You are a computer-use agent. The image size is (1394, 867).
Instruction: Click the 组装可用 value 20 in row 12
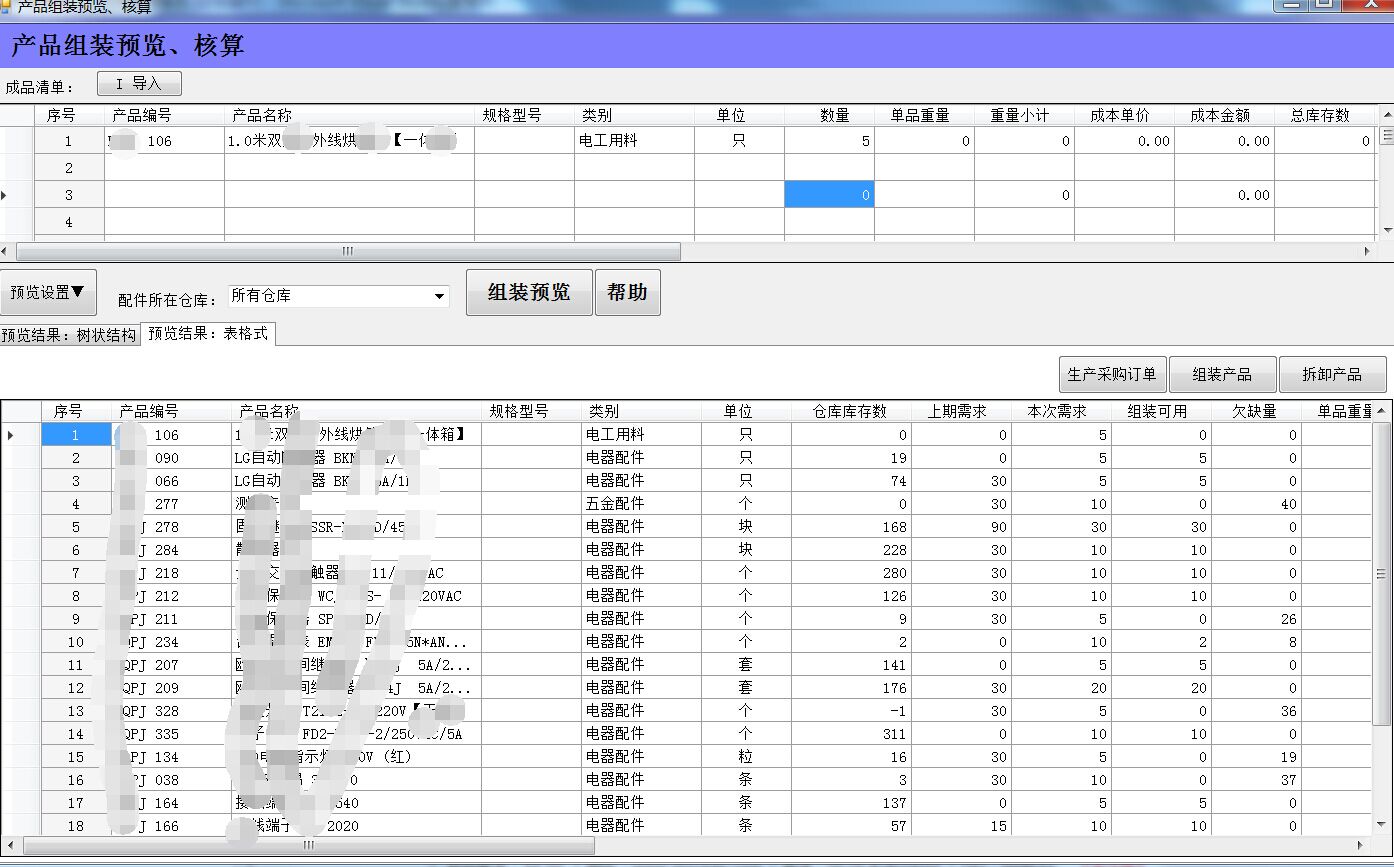[1161, 688]
